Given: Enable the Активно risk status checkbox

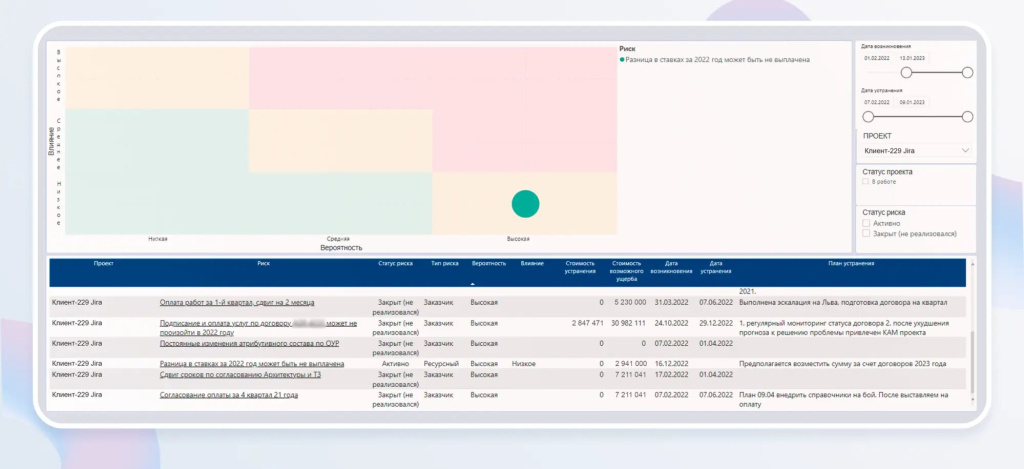Looking at the screenshot, I should (867, 223).
